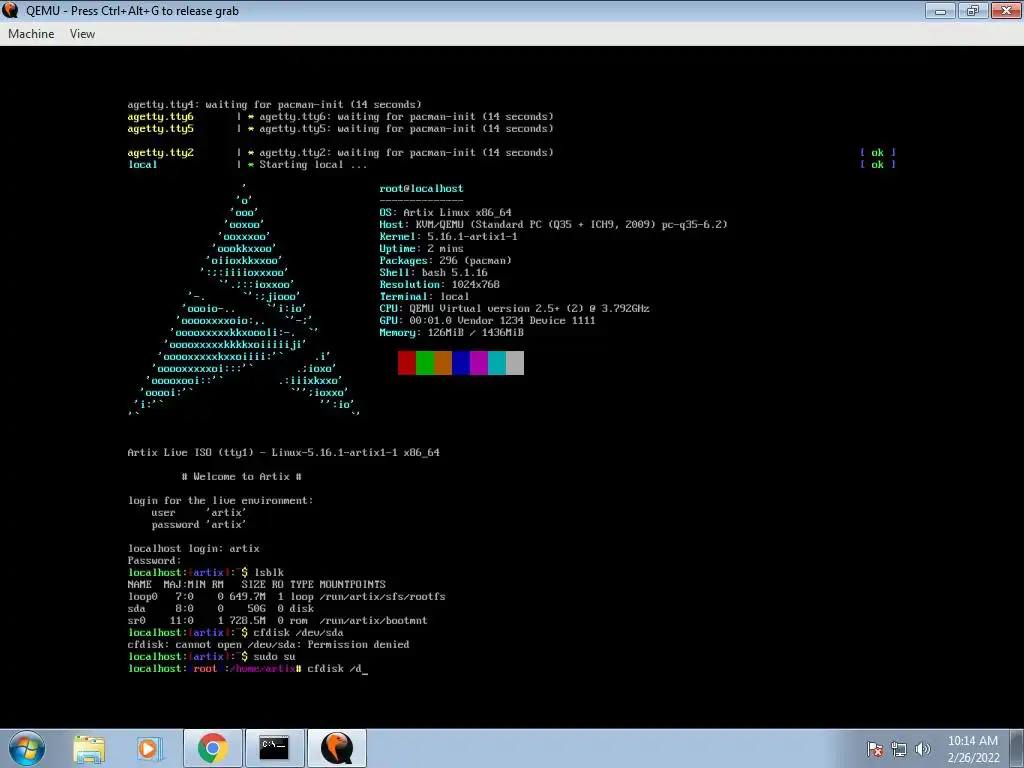This screenshot has height=768, width=1024.
Task: Click the sda disk row
Action: pyautogui.click(x=221, y=609)
